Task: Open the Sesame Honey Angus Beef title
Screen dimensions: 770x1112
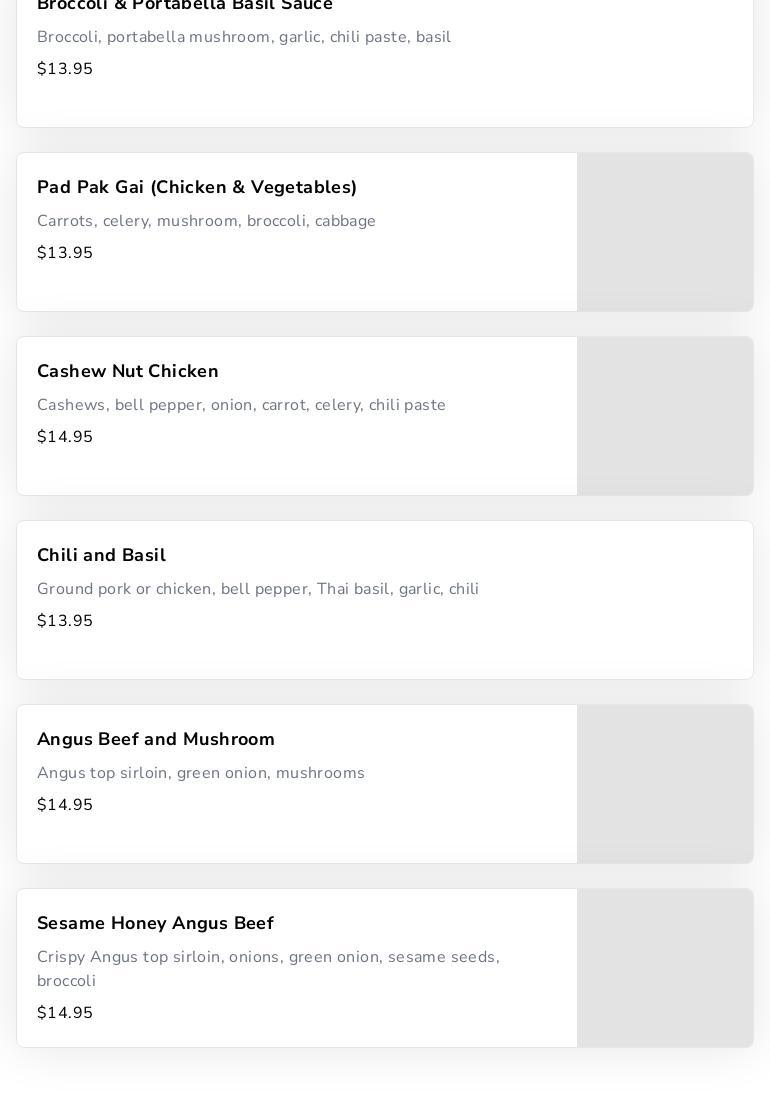Action: (x=155, y=924)
